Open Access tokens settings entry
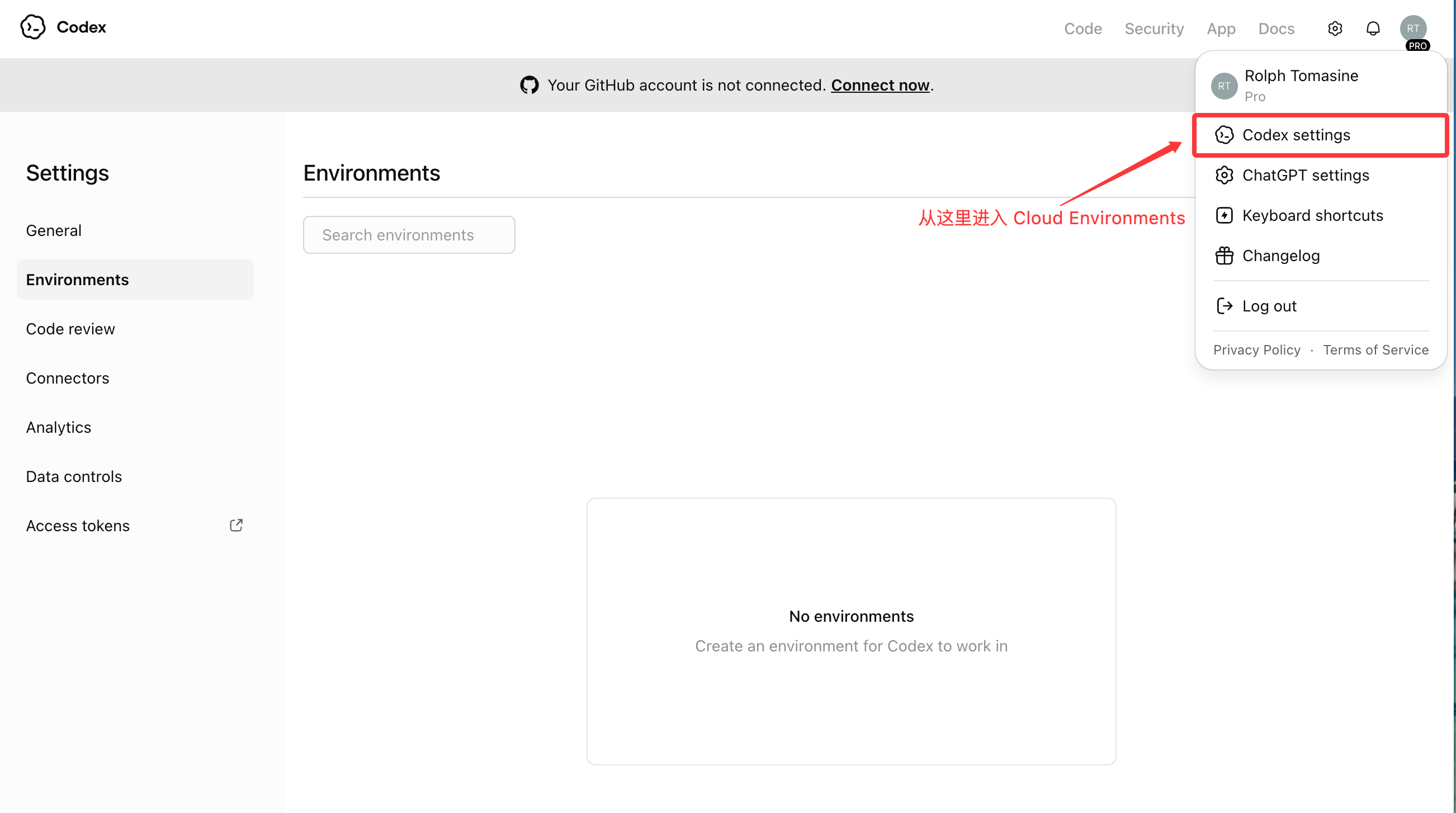Image resolution: width=1456 pixels, height=813 pixels. (135, 526)
